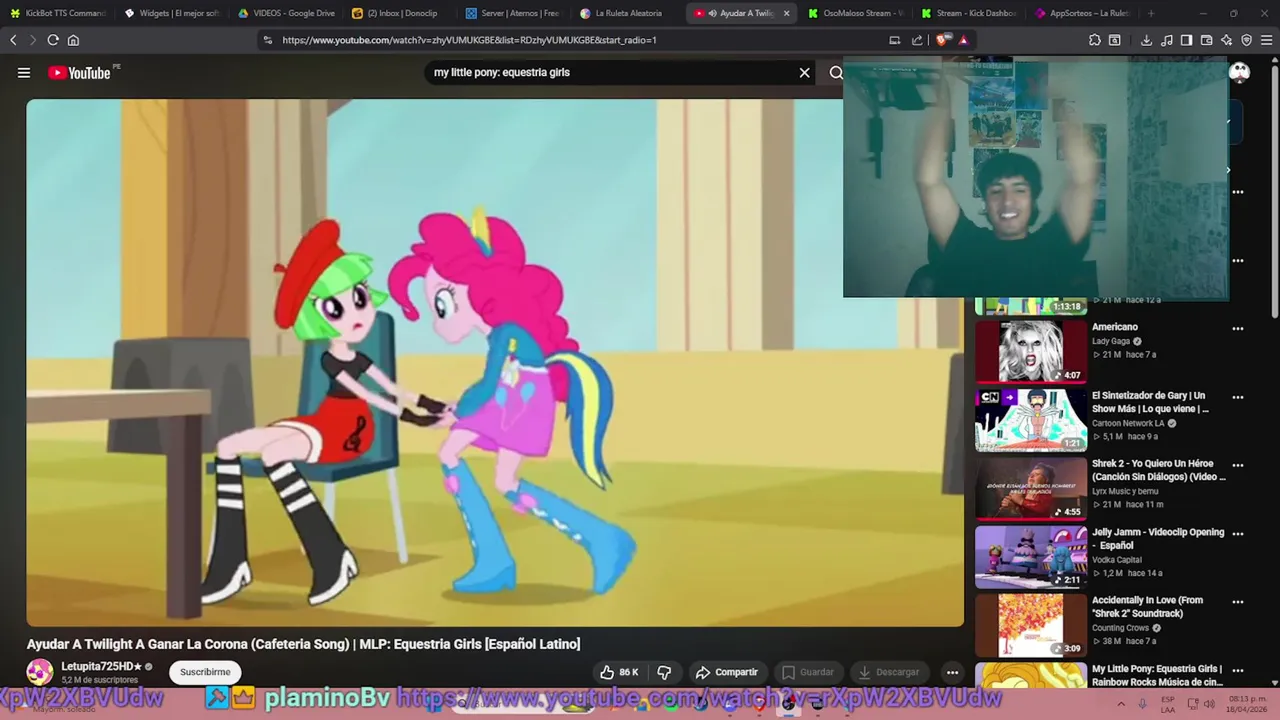1280x720 pixels.
Task: Switch to Widgets tab
Action: (171, 13)
